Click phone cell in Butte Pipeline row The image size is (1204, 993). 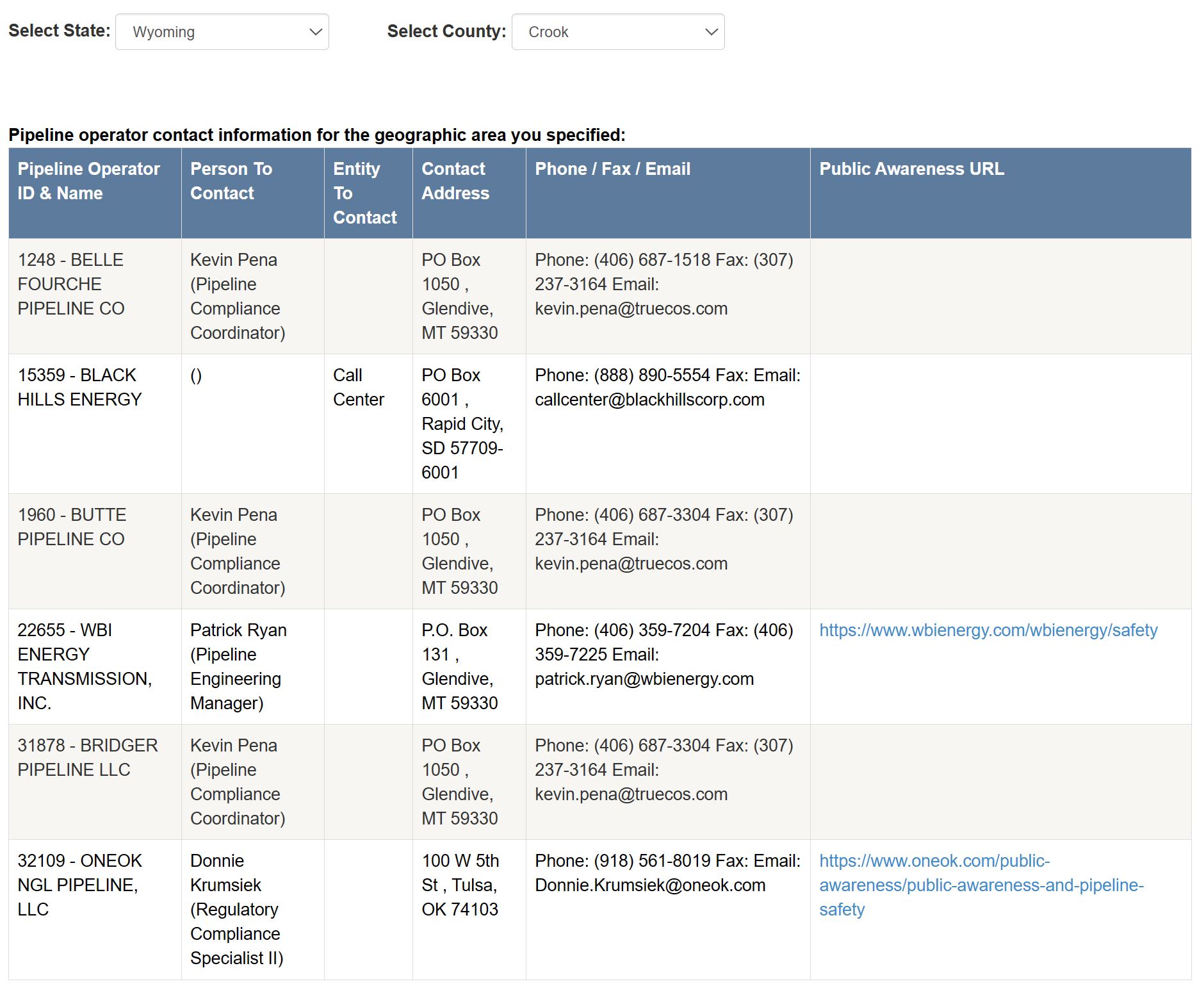coord(668,552)
